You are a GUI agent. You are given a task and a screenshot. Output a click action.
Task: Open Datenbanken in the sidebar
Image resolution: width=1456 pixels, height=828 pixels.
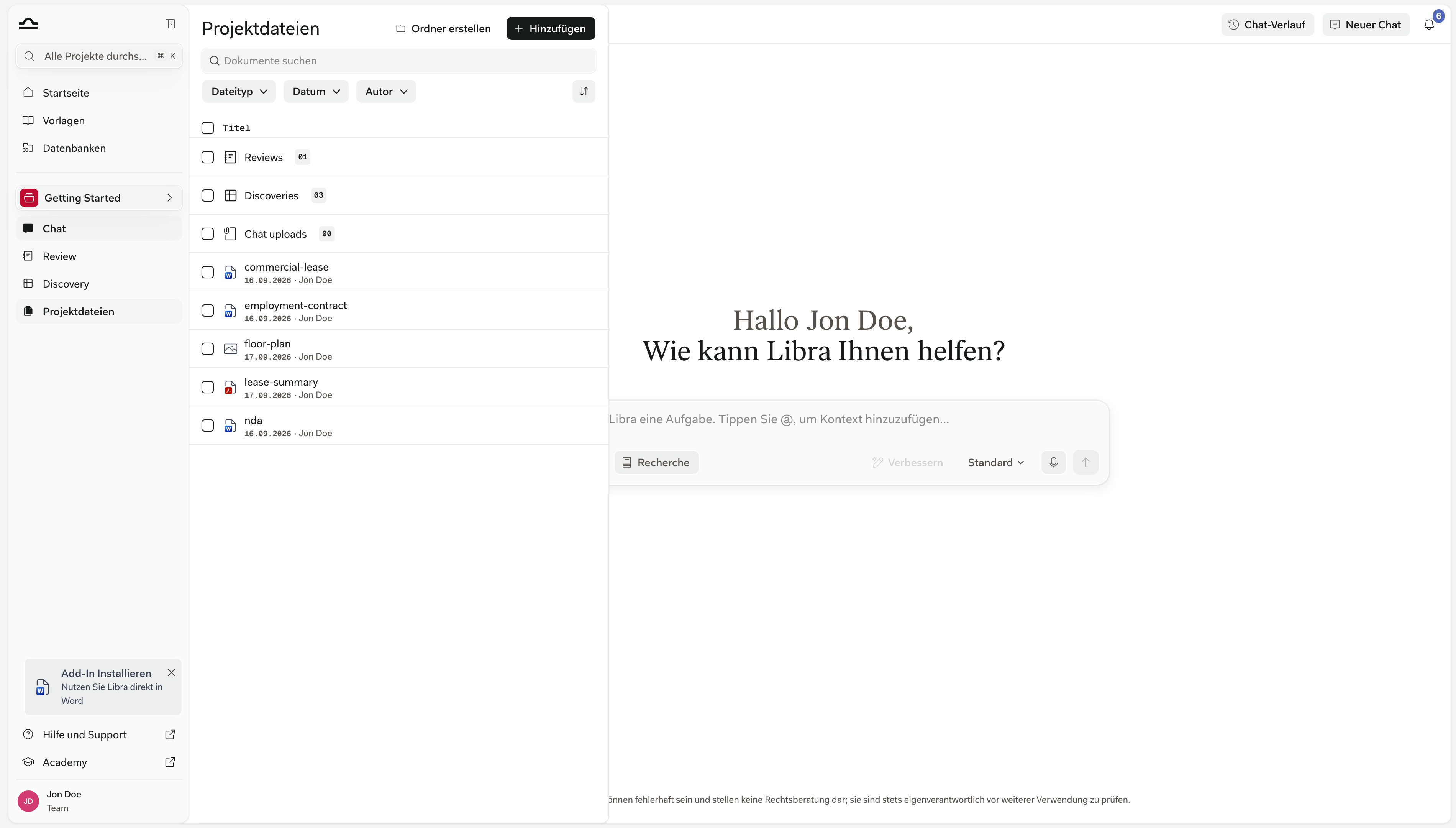(100, 148)
